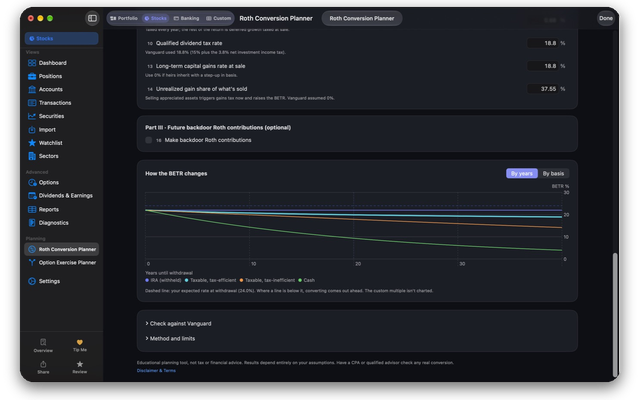
Task: Open Watchlist star icon
Action: 32,143
